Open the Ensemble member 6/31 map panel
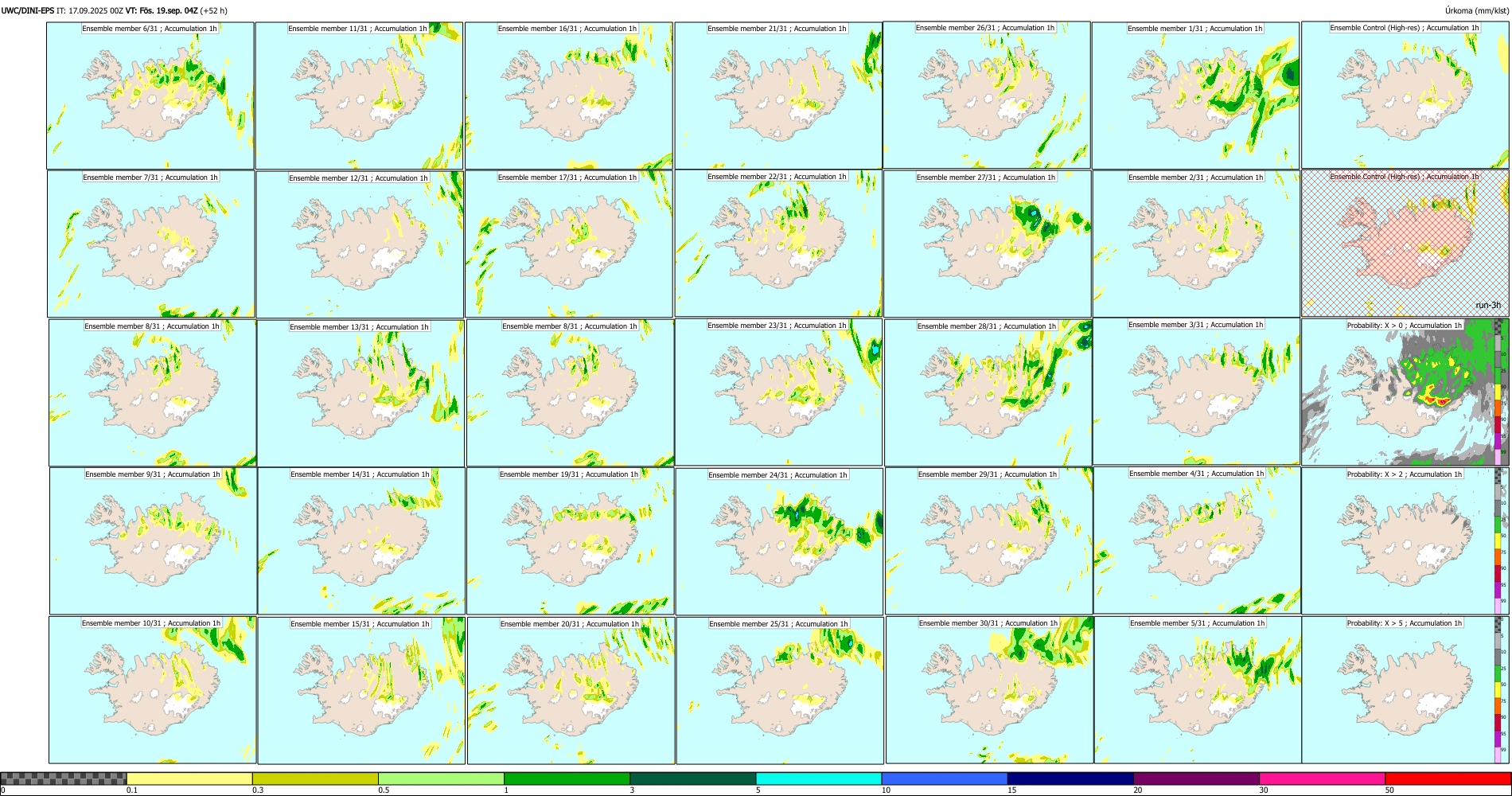Image resolution: width=1512 pixels, height=796 pixels. pos(150,96)
